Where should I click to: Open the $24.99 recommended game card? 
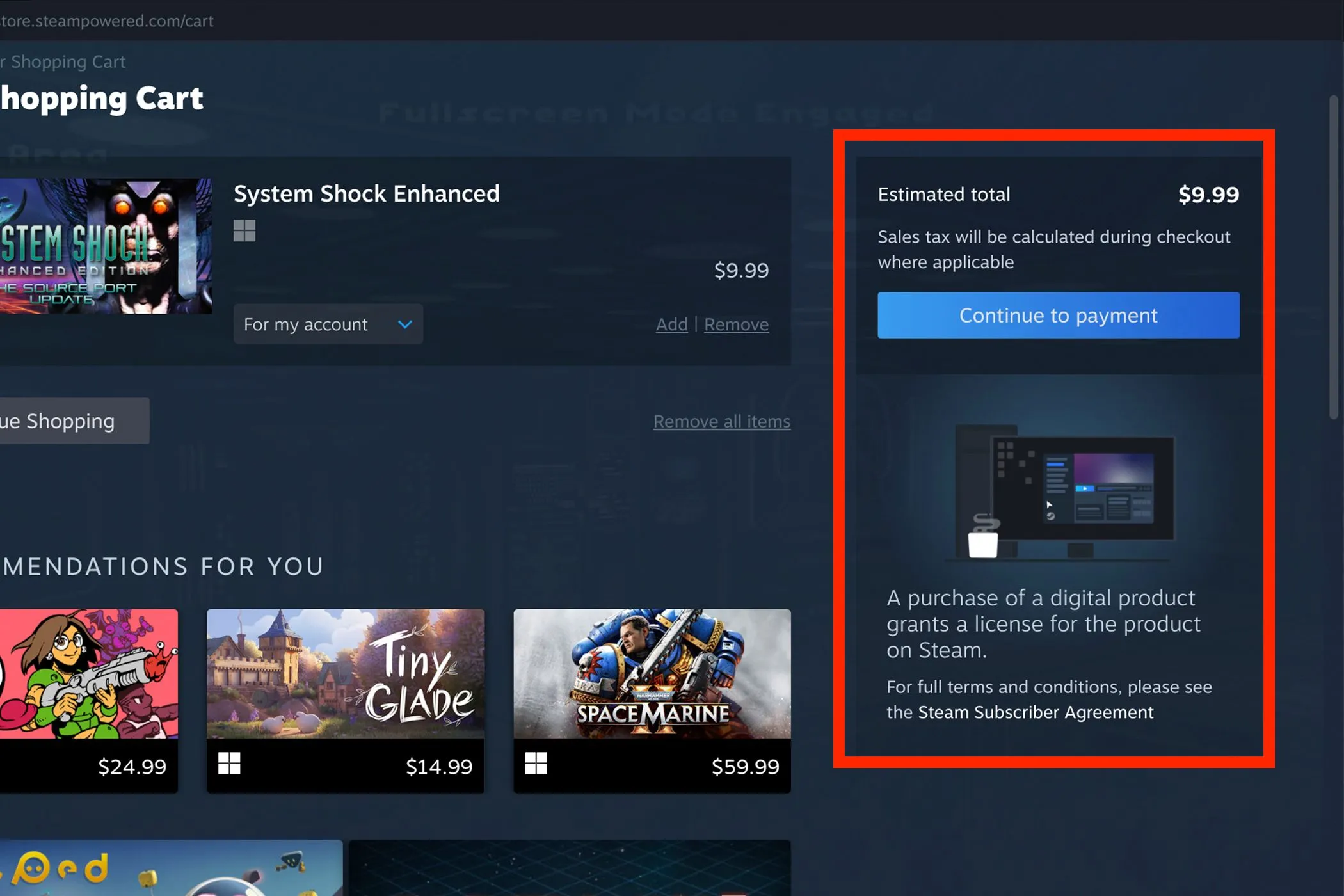coord(88,700)
